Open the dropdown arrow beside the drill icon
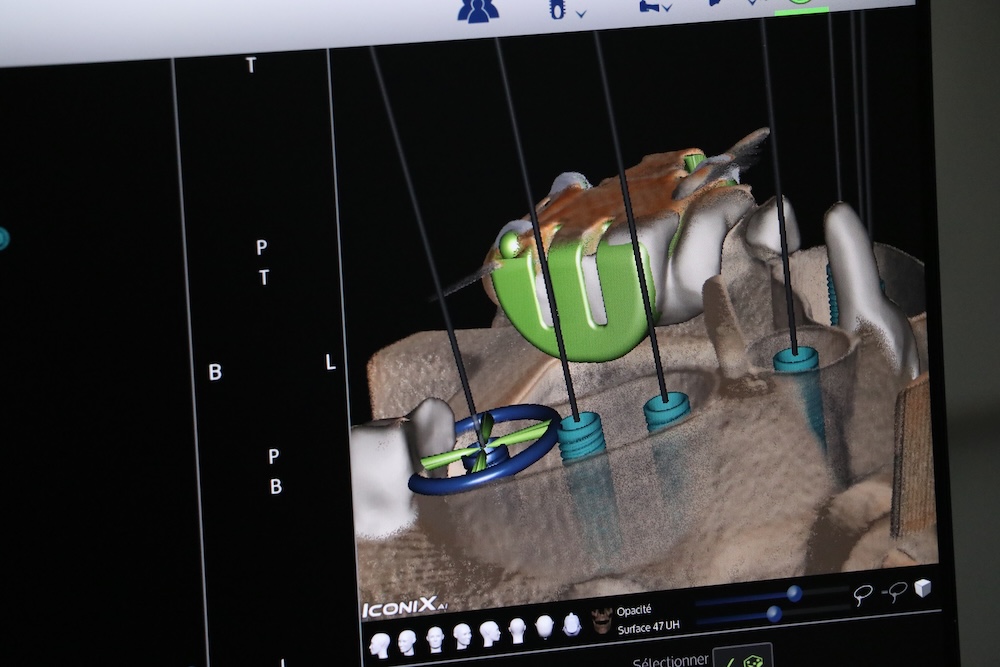Viewport: 1000px width, 667px height. click(x=667, y=8)
